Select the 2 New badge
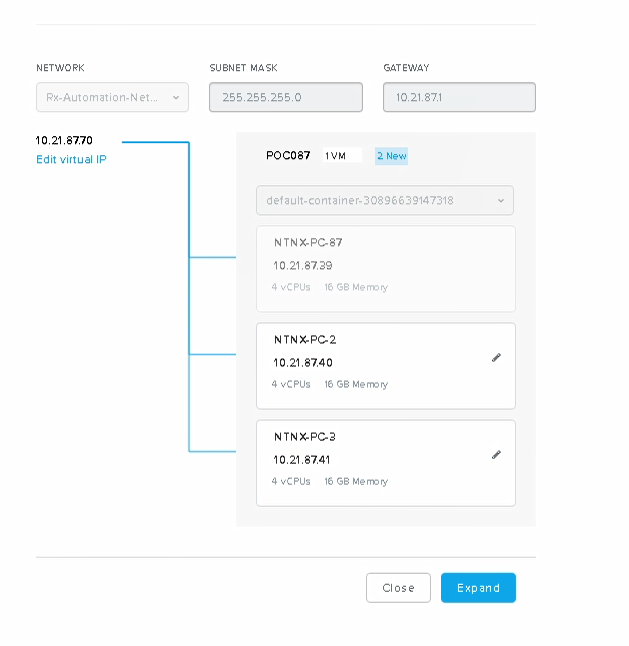The image size is (629, 646). pyautogui.click(x=391, y=156)
